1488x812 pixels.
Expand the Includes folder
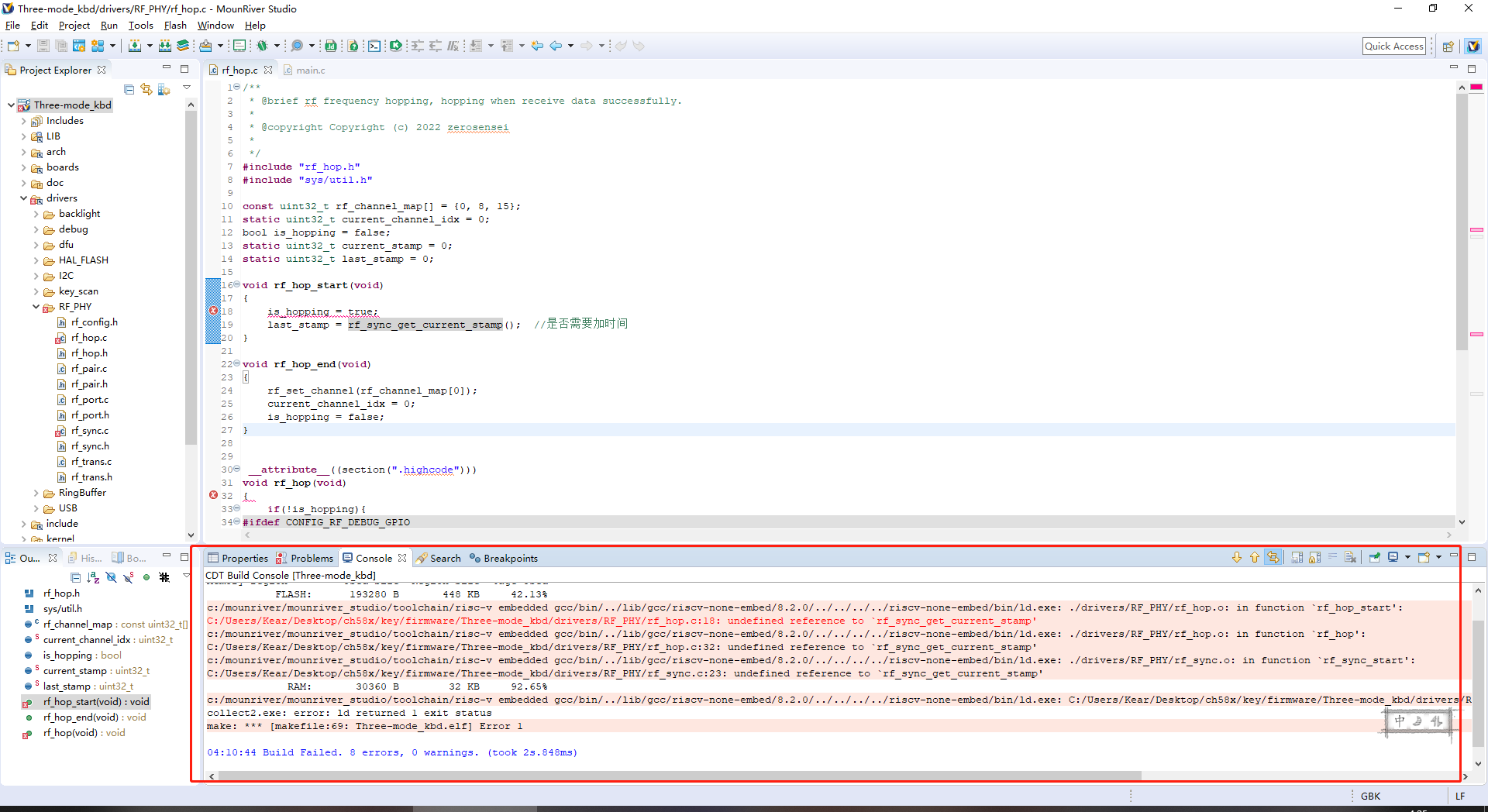tap(24, 121)
